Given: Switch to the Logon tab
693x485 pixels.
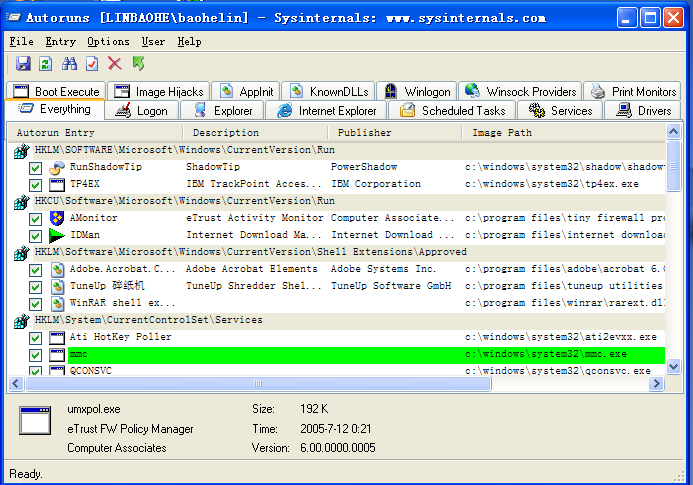Looking at the screenshot, I should click(142, 111).
